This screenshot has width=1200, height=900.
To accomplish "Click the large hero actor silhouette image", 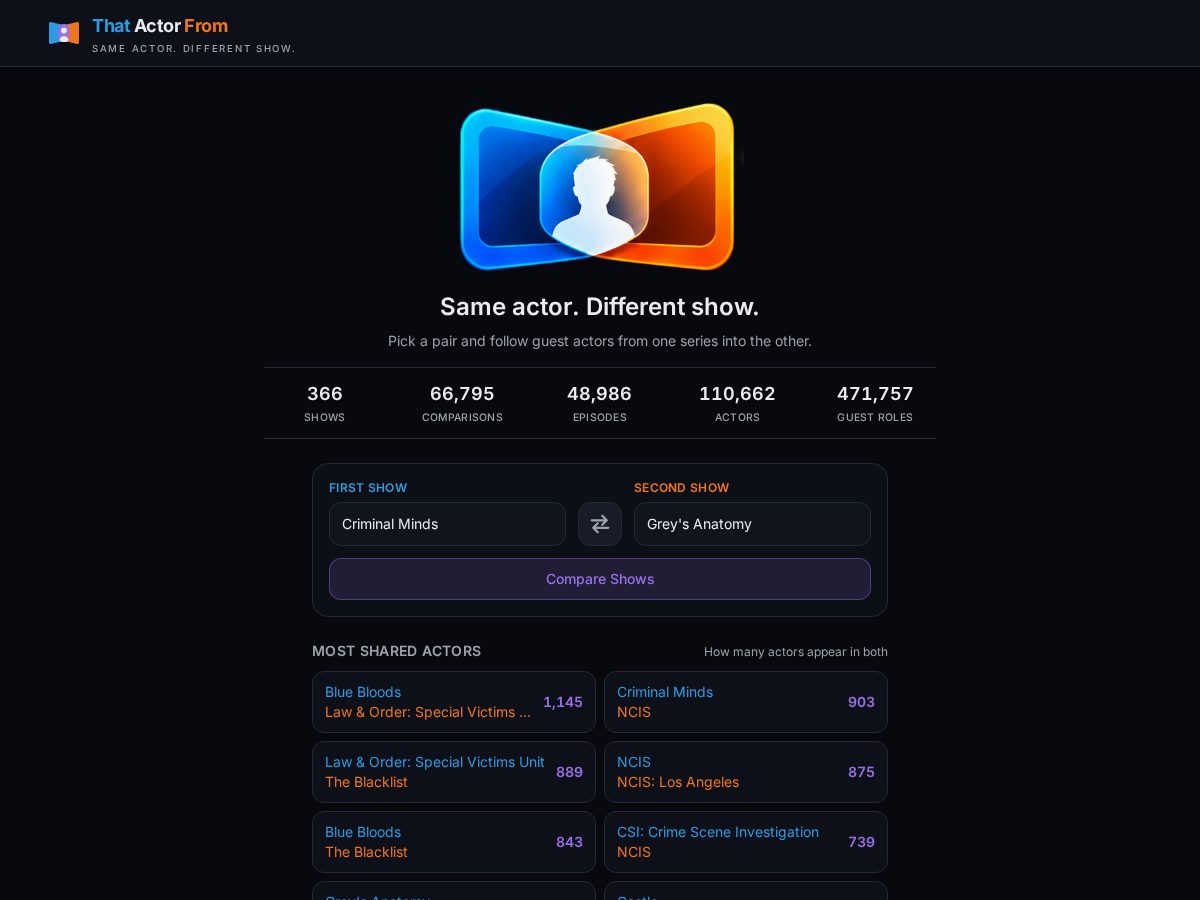I will [598, 187].
